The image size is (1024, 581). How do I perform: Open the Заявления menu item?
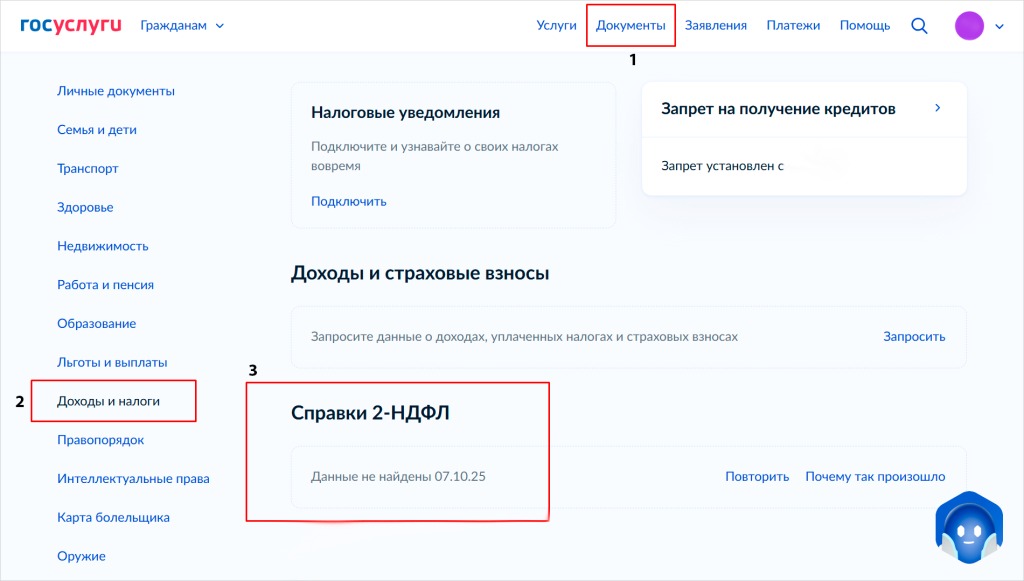click(715, 26)
